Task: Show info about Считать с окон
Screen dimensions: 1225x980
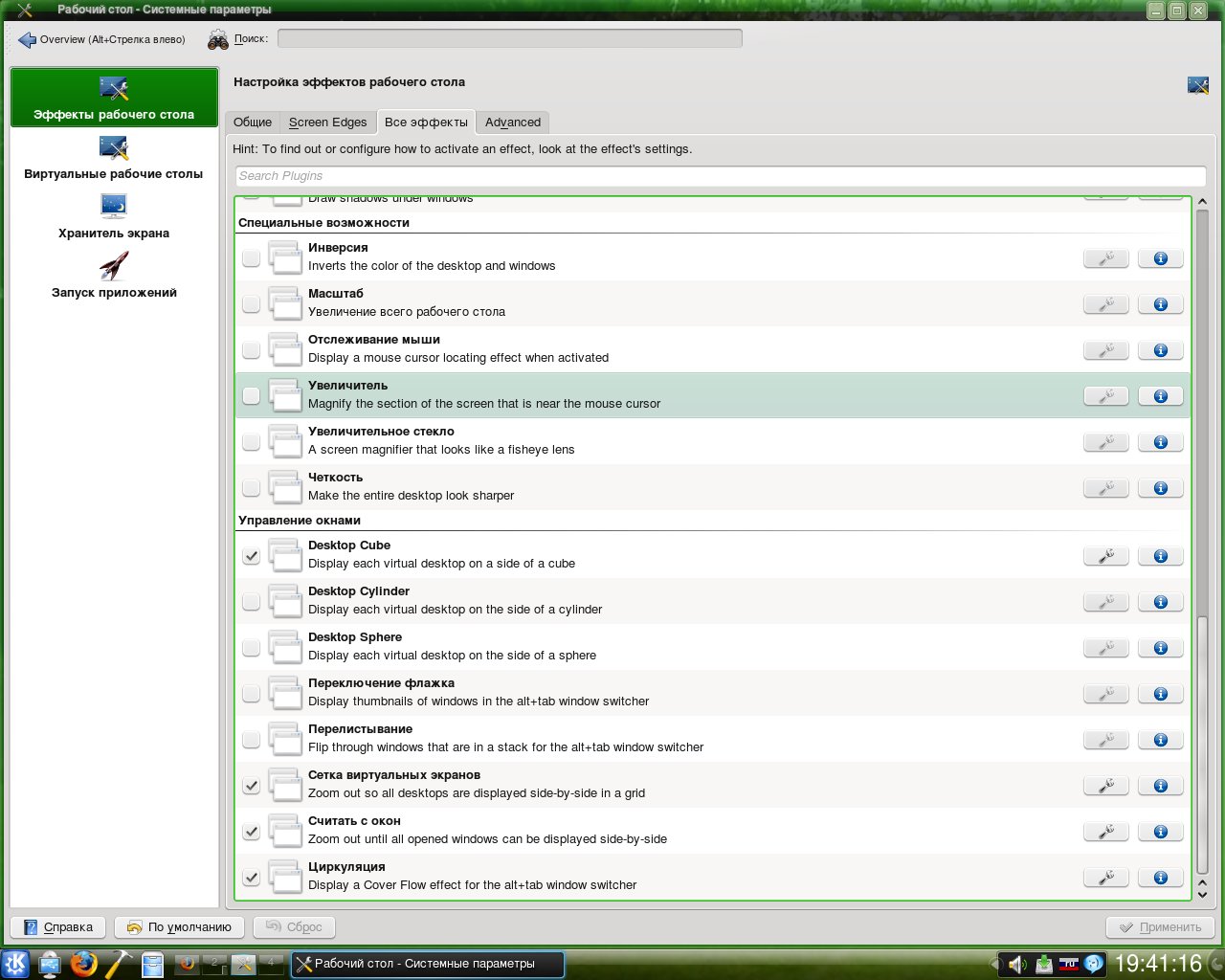Action: (x=1160, y=832)
